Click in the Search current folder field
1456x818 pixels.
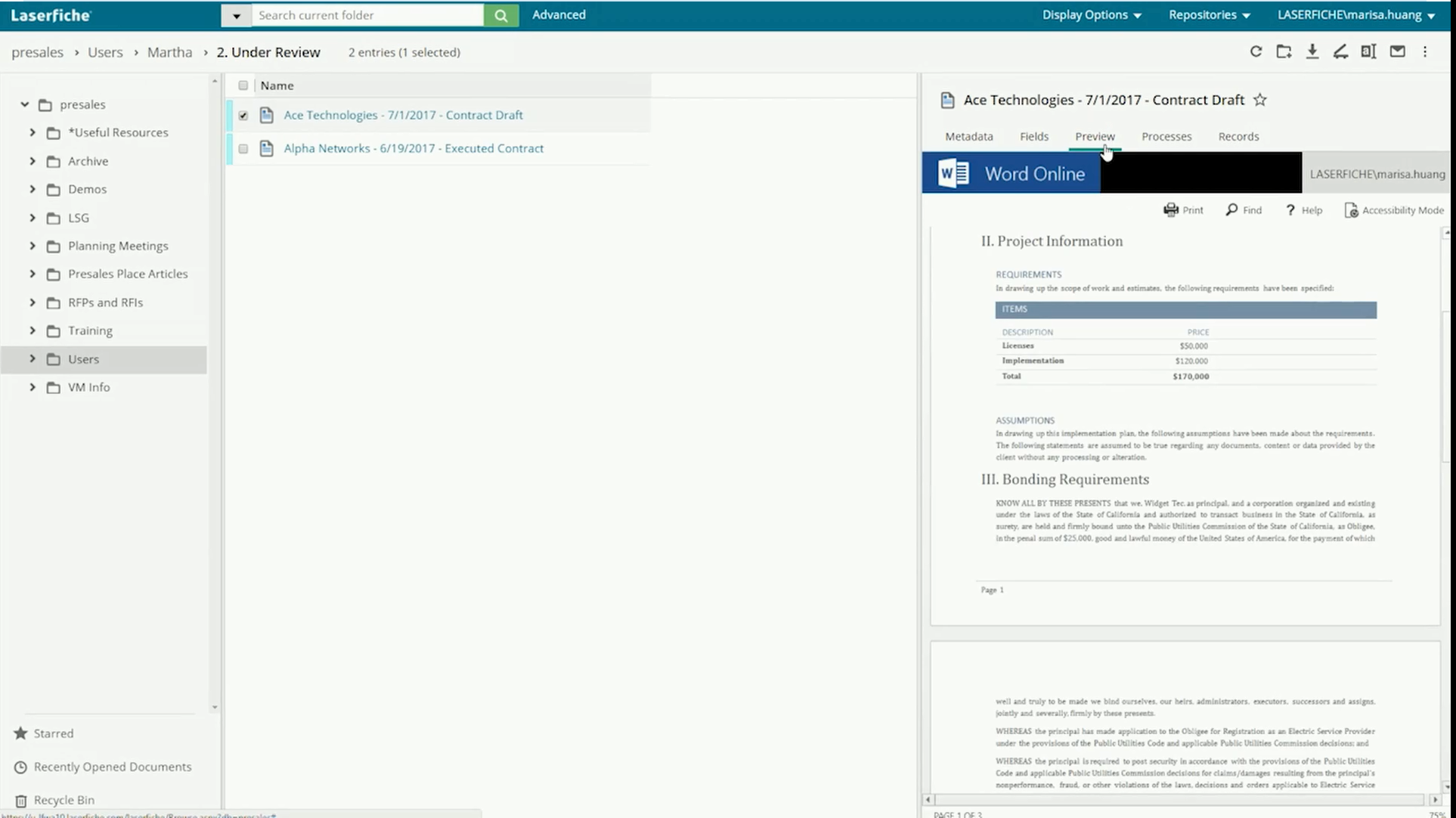tap(367, 15)
